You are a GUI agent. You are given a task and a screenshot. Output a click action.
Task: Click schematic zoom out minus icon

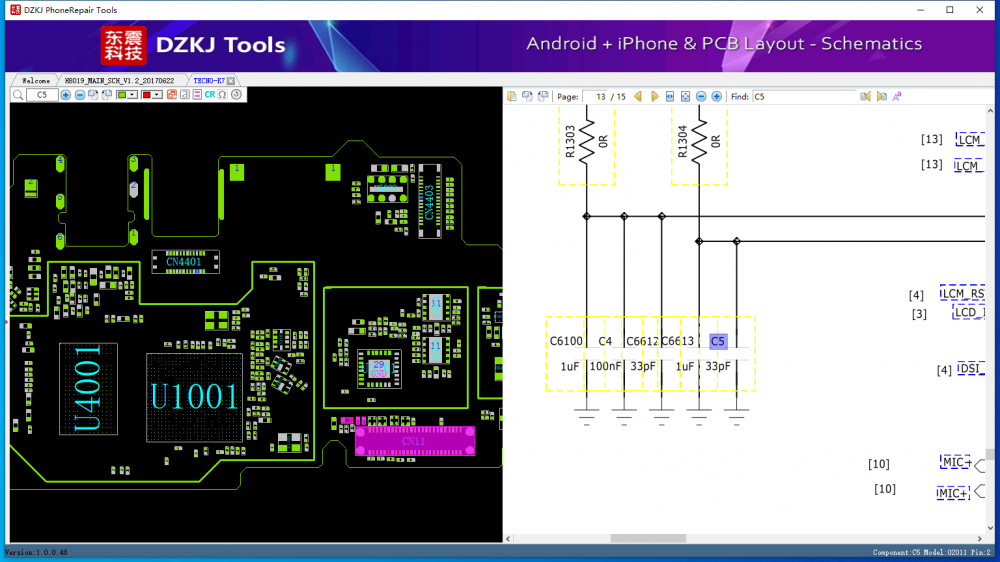pos(701,96)
